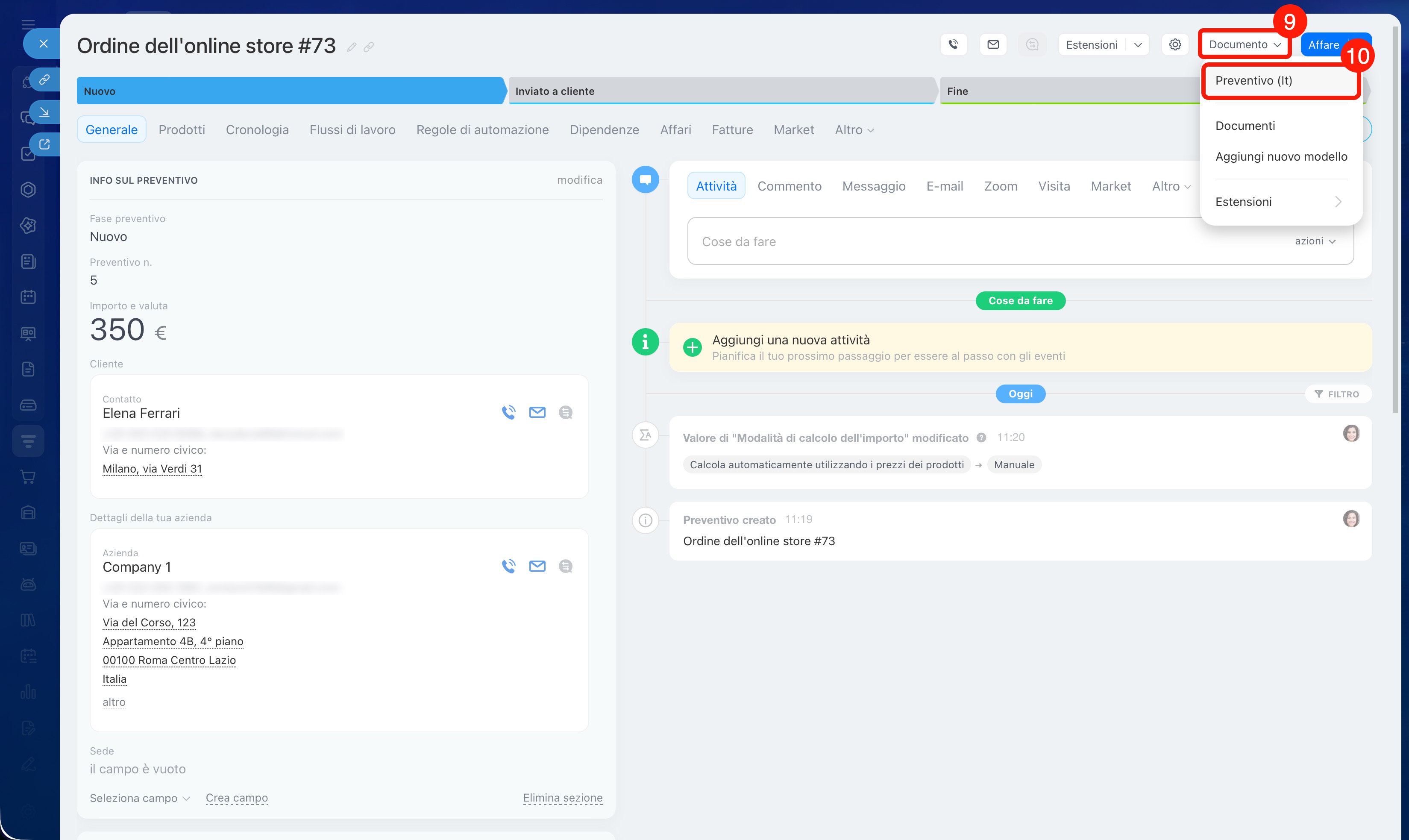Image resolution: width=1409 pixels, height=840 pixels.
Task: Click the collapse arrow side tab icon
Action: [44, 112]
